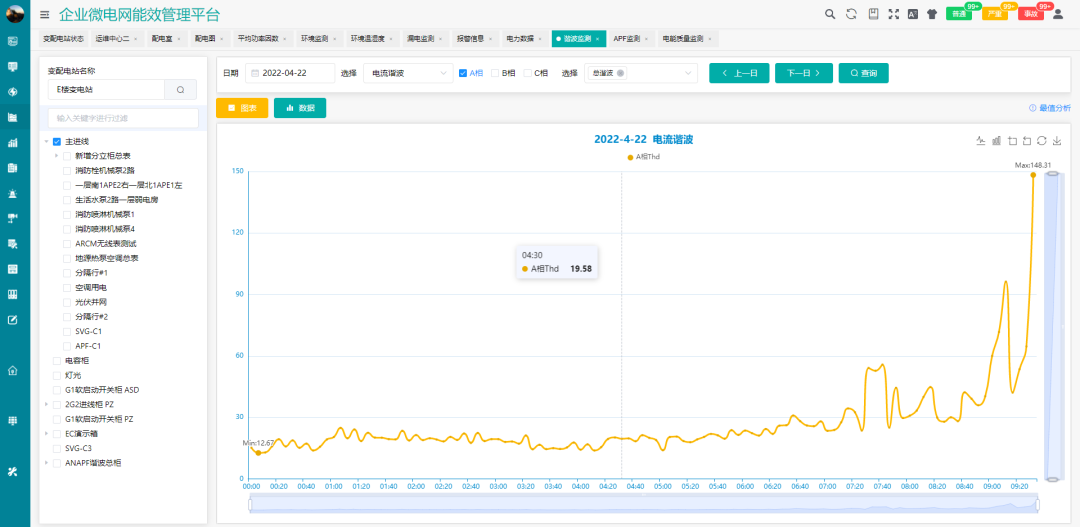Screen dimensions: 1080x527
Task: Click the 查询 query button
Action: [x=864, y=73]
